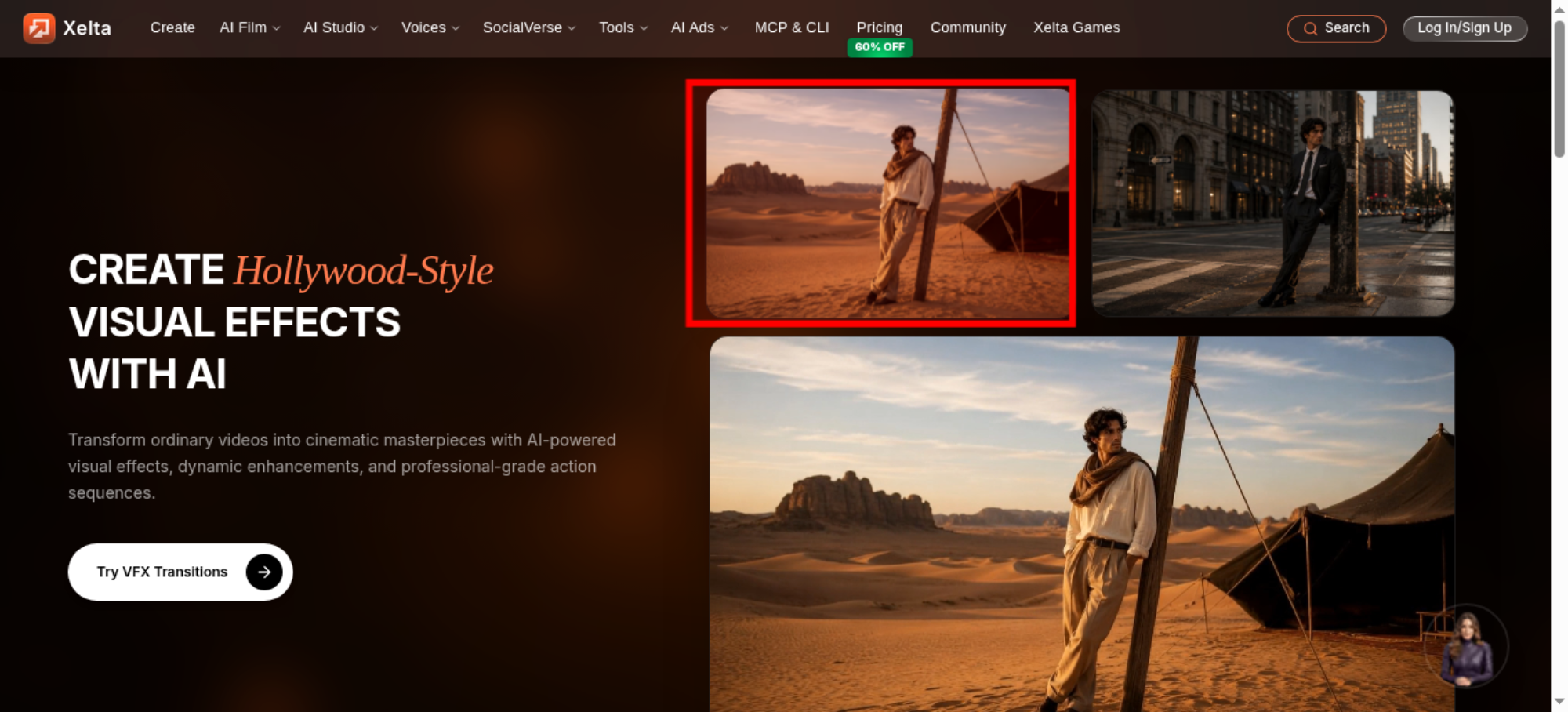Open the Create menu item
The height and width of the screenshot is (712, 1568).
tap(172, 27)
